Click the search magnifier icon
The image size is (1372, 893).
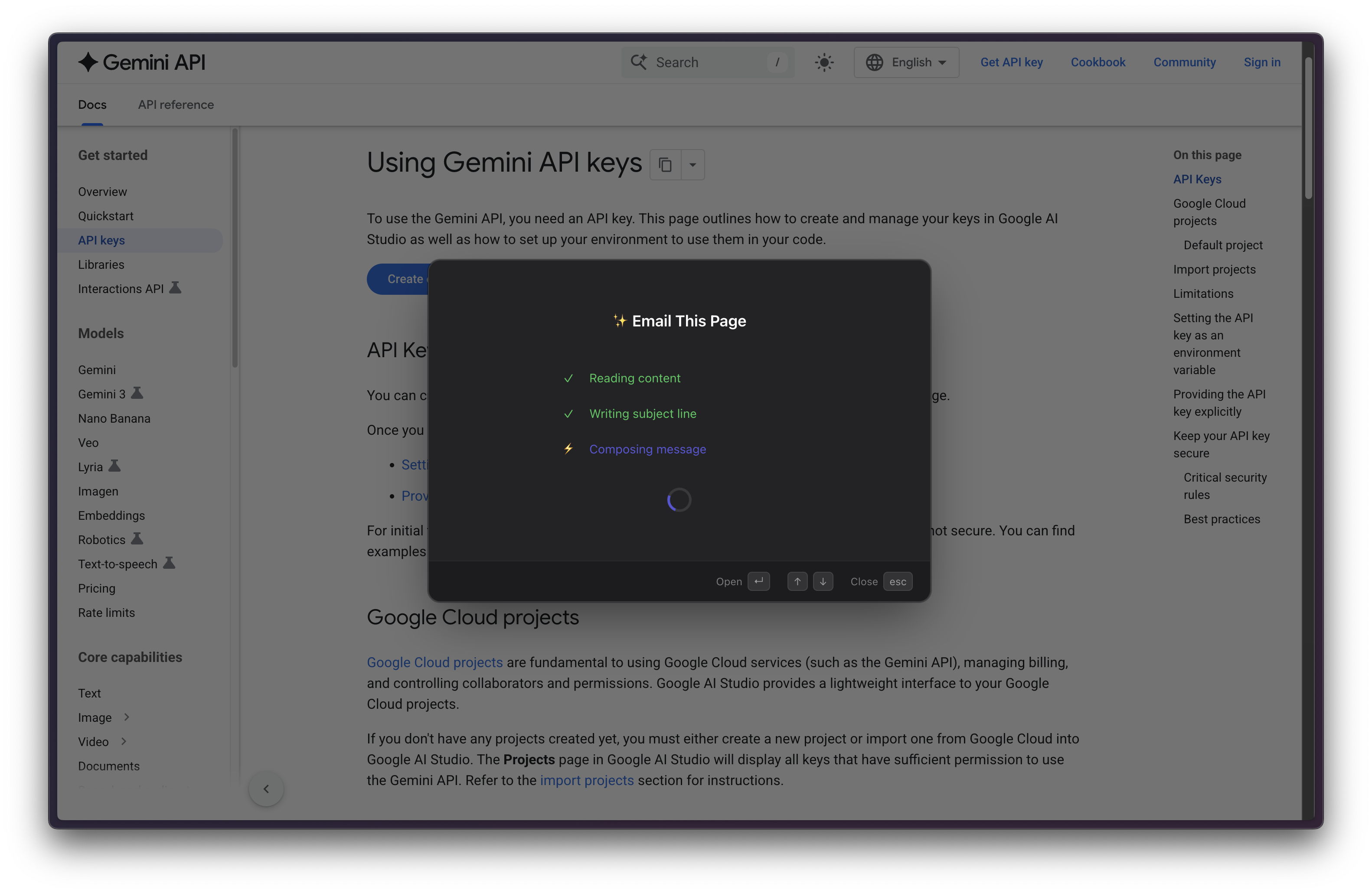click(x=638, y=62)
